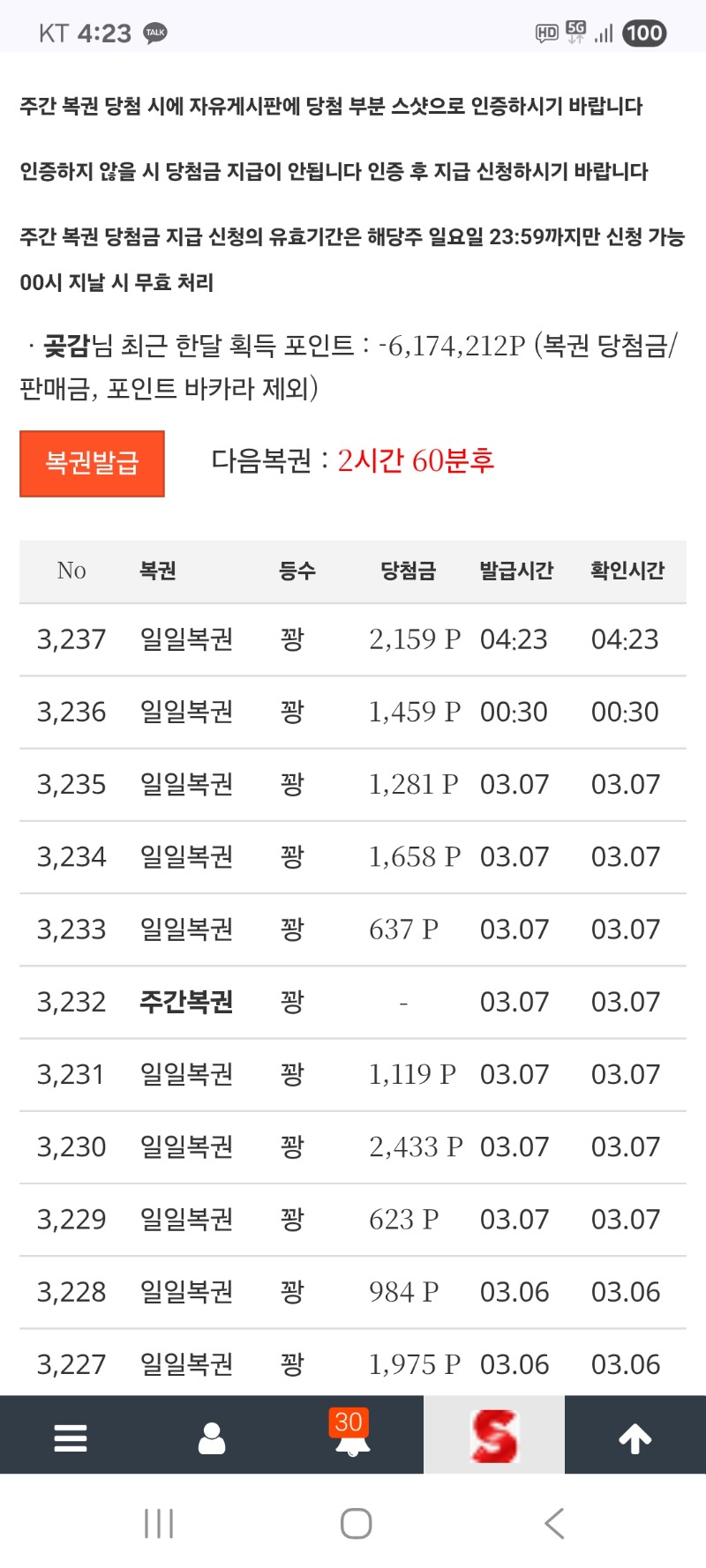Tap the user profile icon

click(212, 1437)
